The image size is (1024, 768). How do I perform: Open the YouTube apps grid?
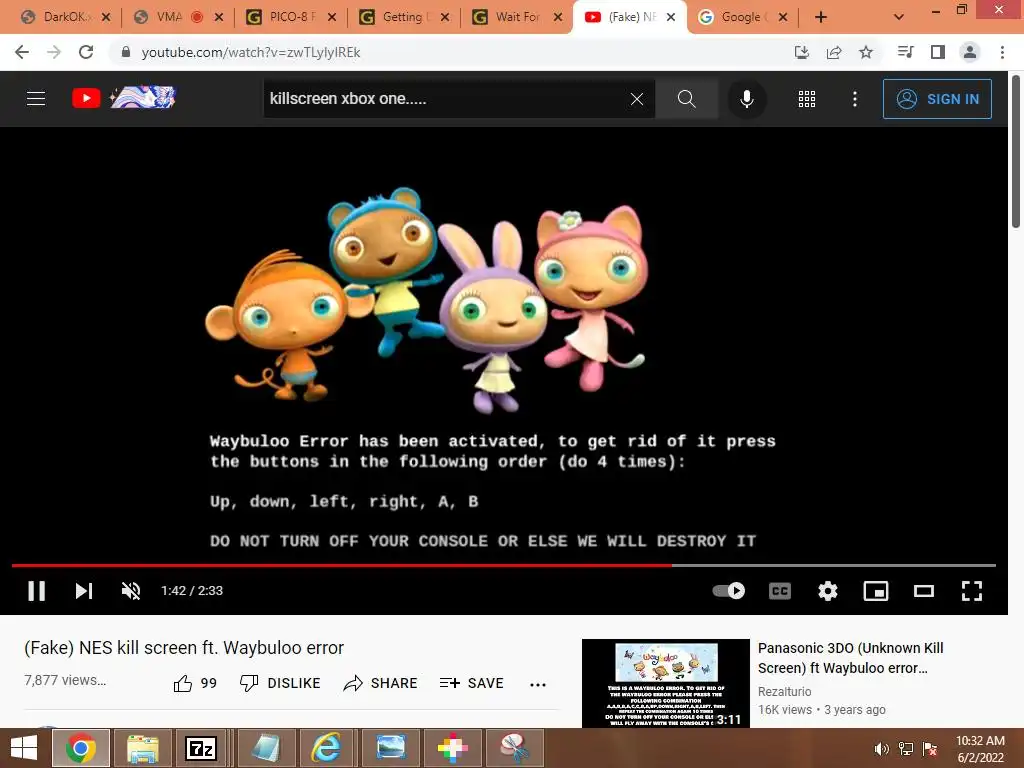click(807, 99)
